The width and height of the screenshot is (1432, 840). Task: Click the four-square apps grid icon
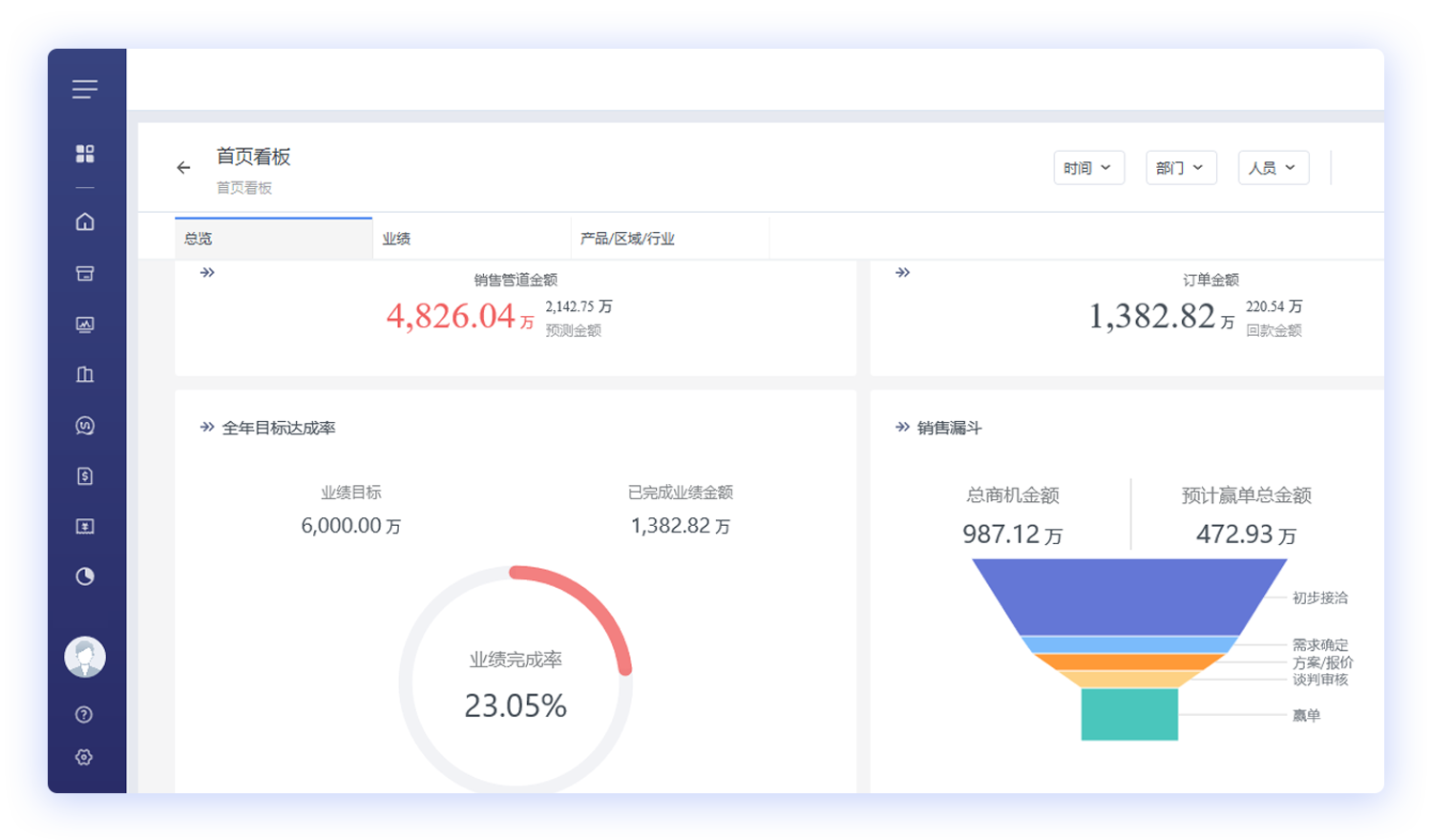(85, 154)
